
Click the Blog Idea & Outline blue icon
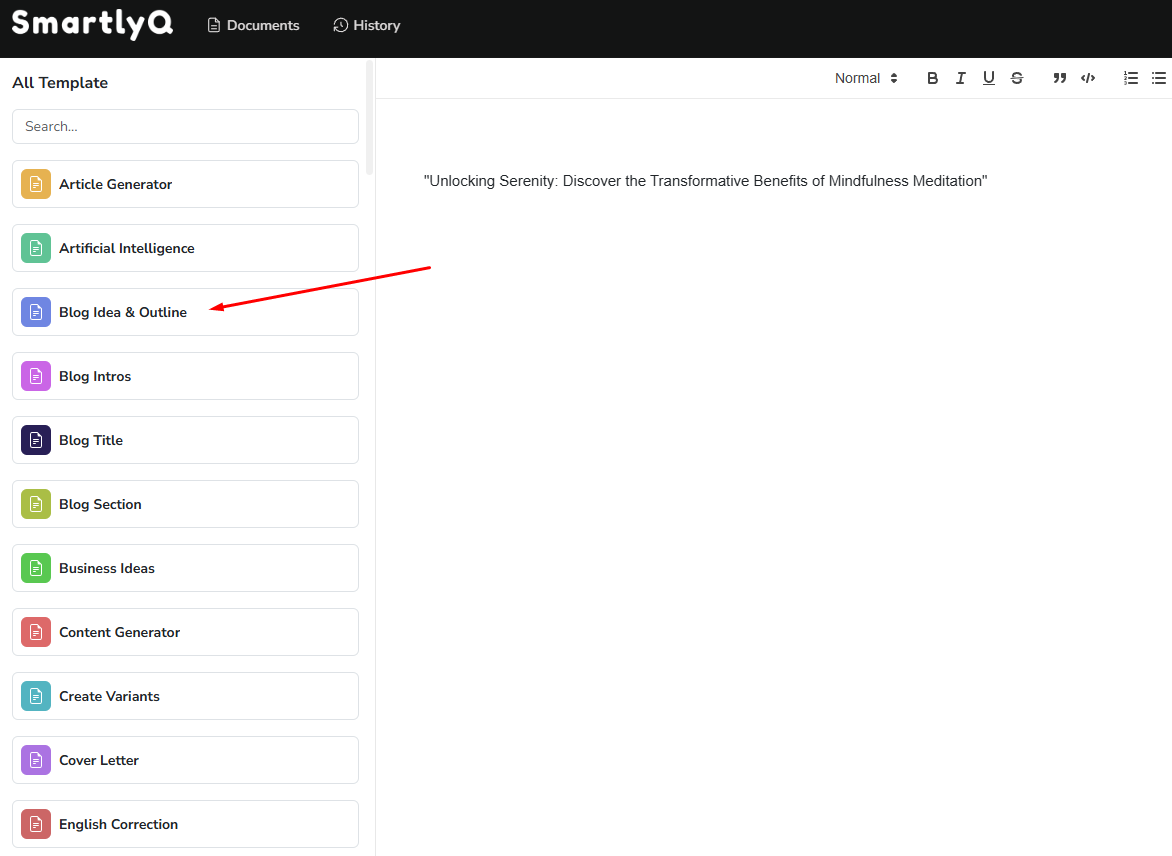click(36, 312)
